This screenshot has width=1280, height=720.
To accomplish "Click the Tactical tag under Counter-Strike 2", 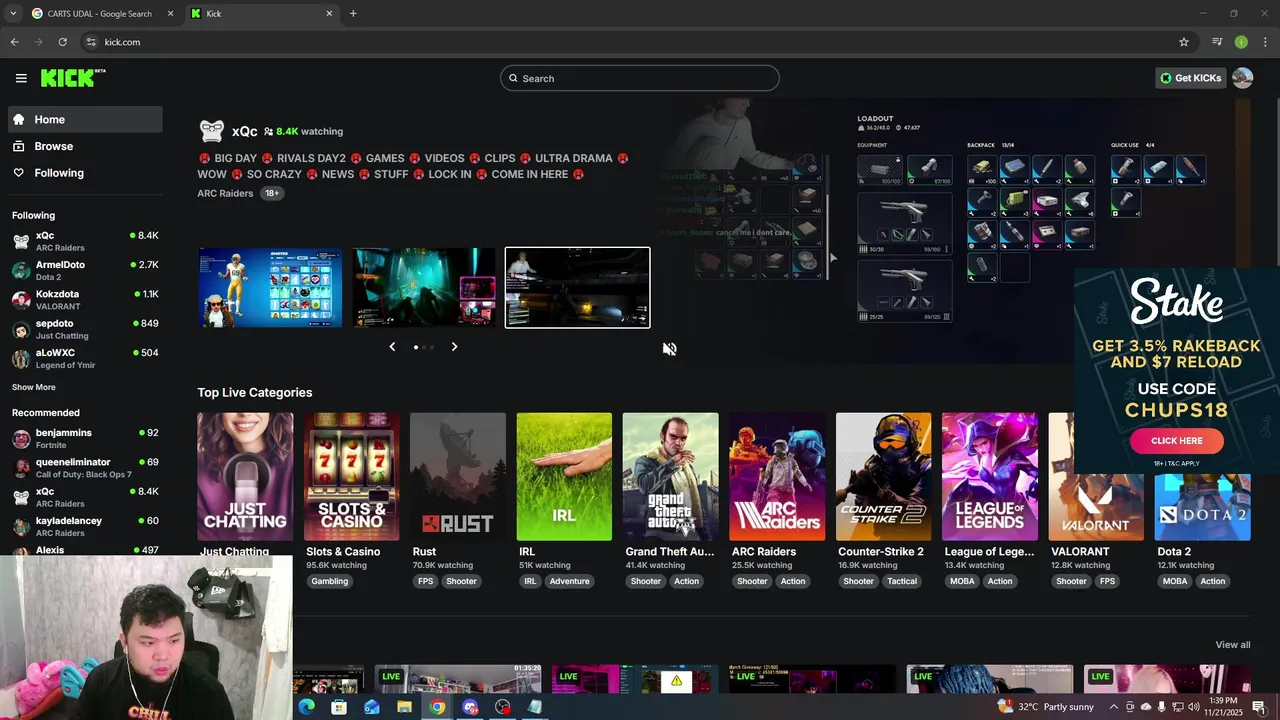I will click(x=902, y=581).
